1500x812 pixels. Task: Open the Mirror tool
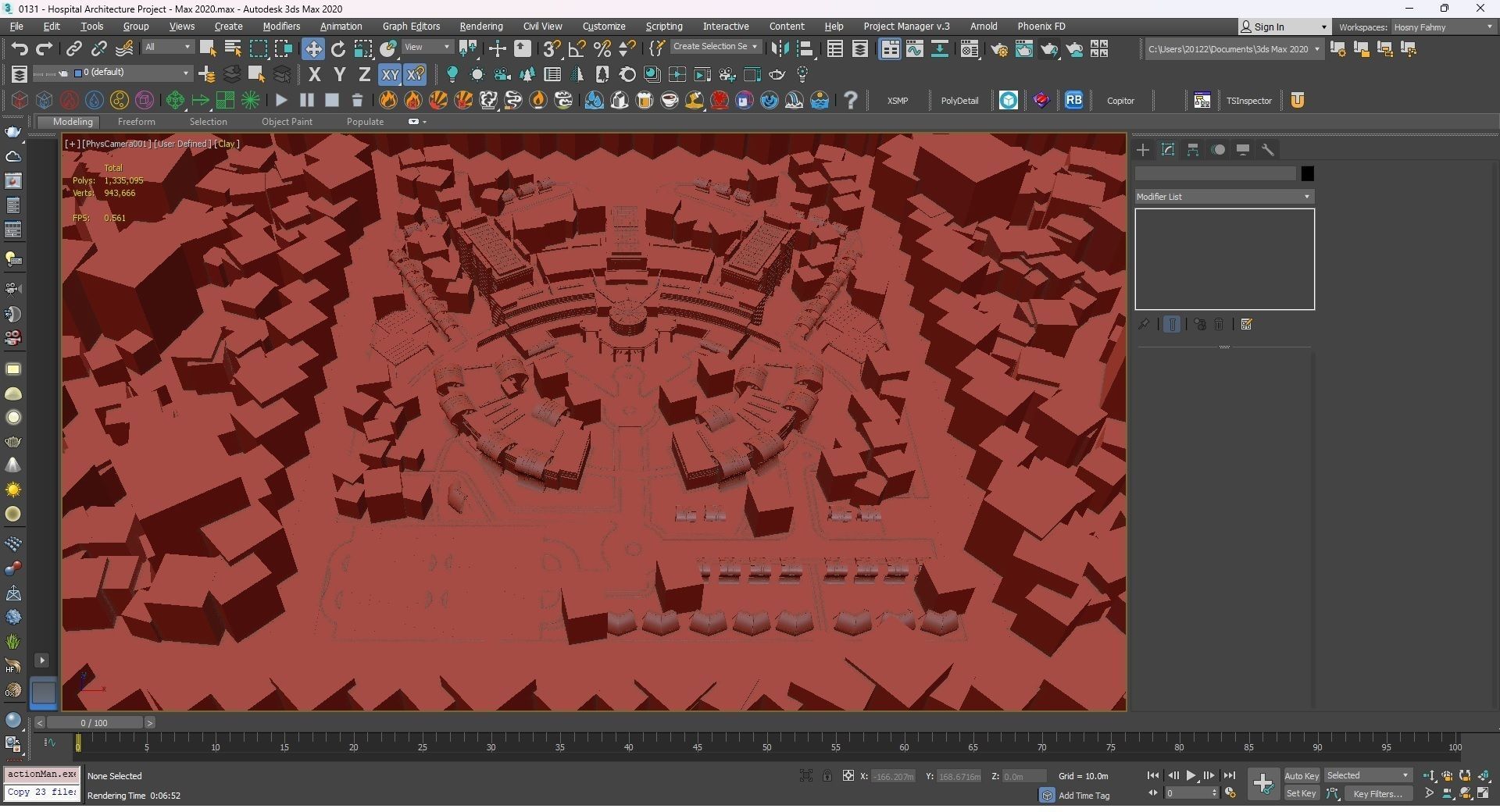(x=780, y=49)
